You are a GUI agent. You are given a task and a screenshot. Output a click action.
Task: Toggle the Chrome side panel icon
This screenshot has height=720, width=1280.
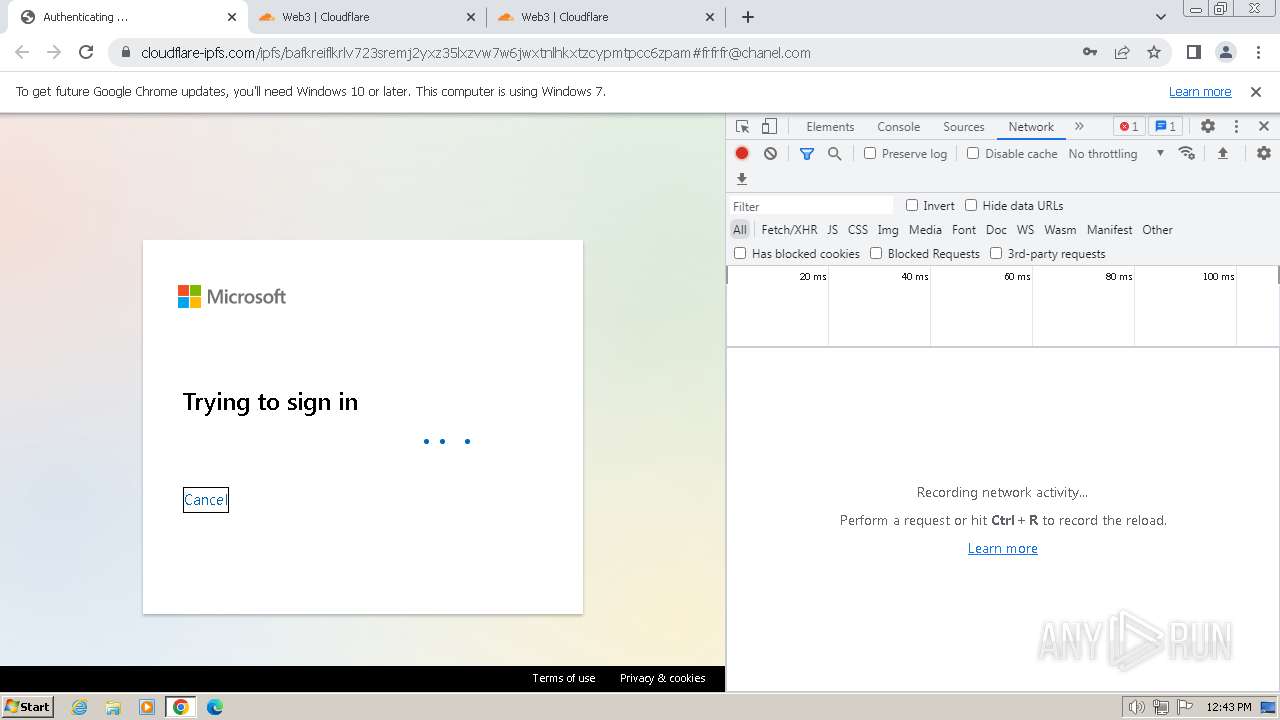(1193, 53)
